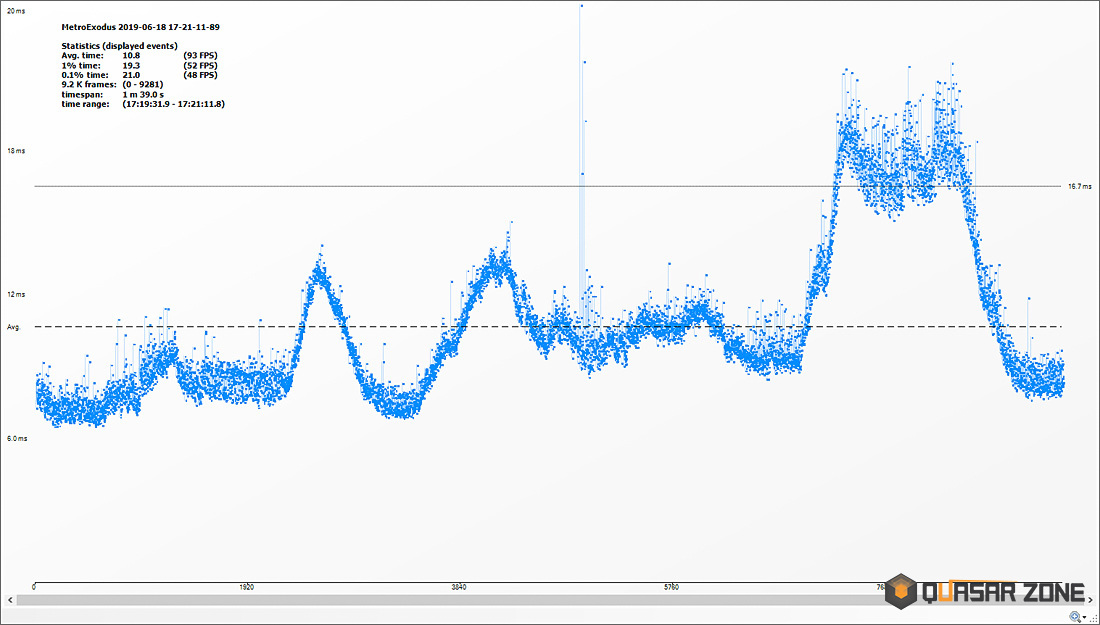The width and height of the screenshot is (1100, 625).
Task: Click the '3840' x-axis frame label
Action: (459, 586)
